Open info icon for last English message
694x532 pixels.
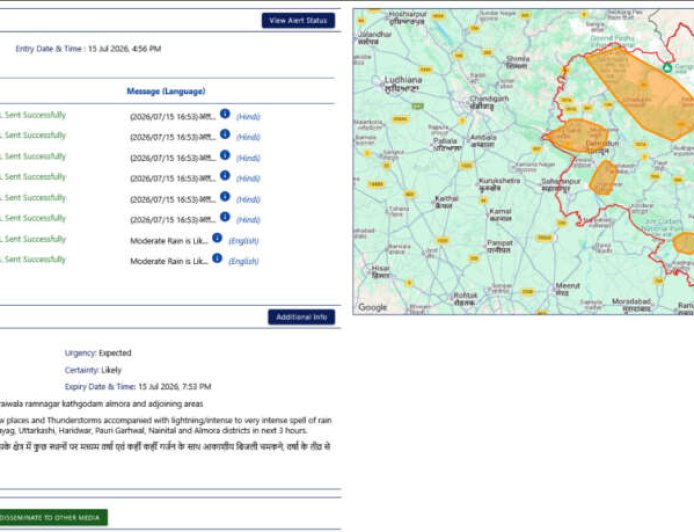(217, 258)
